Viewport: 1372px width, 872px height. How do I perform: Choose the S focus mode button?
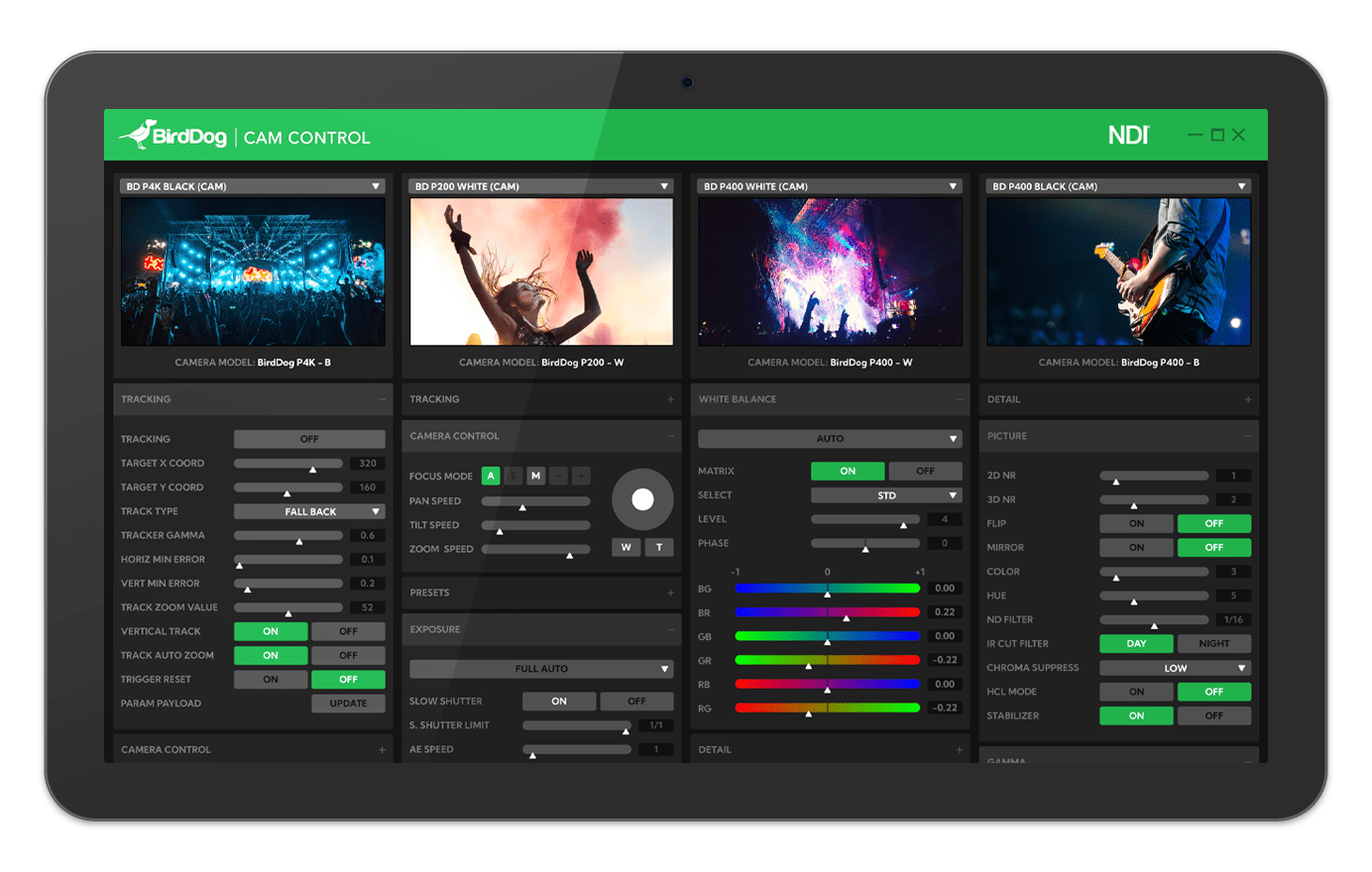(x=514, y=476)
